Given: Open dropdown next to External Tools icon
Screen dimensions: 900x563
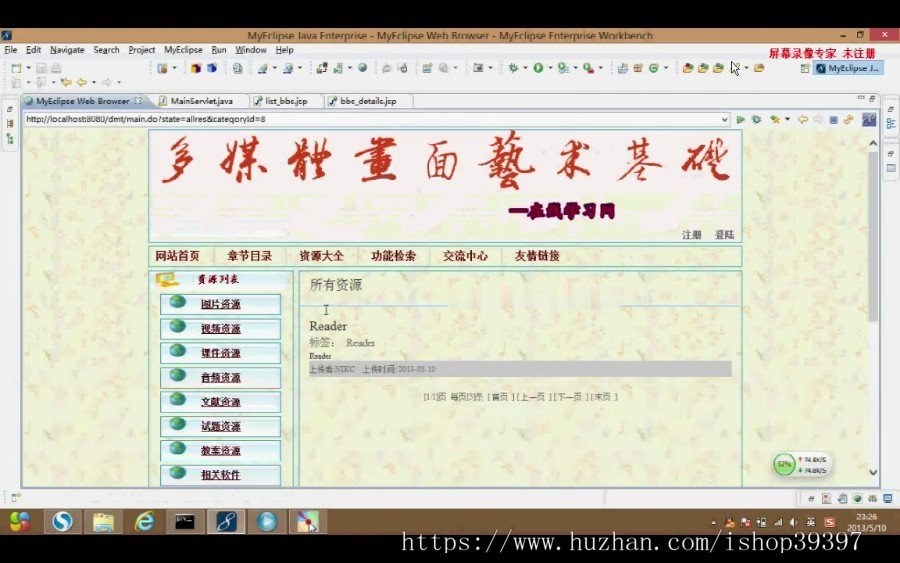Looking at the screenshot, I should pos(600,68).
